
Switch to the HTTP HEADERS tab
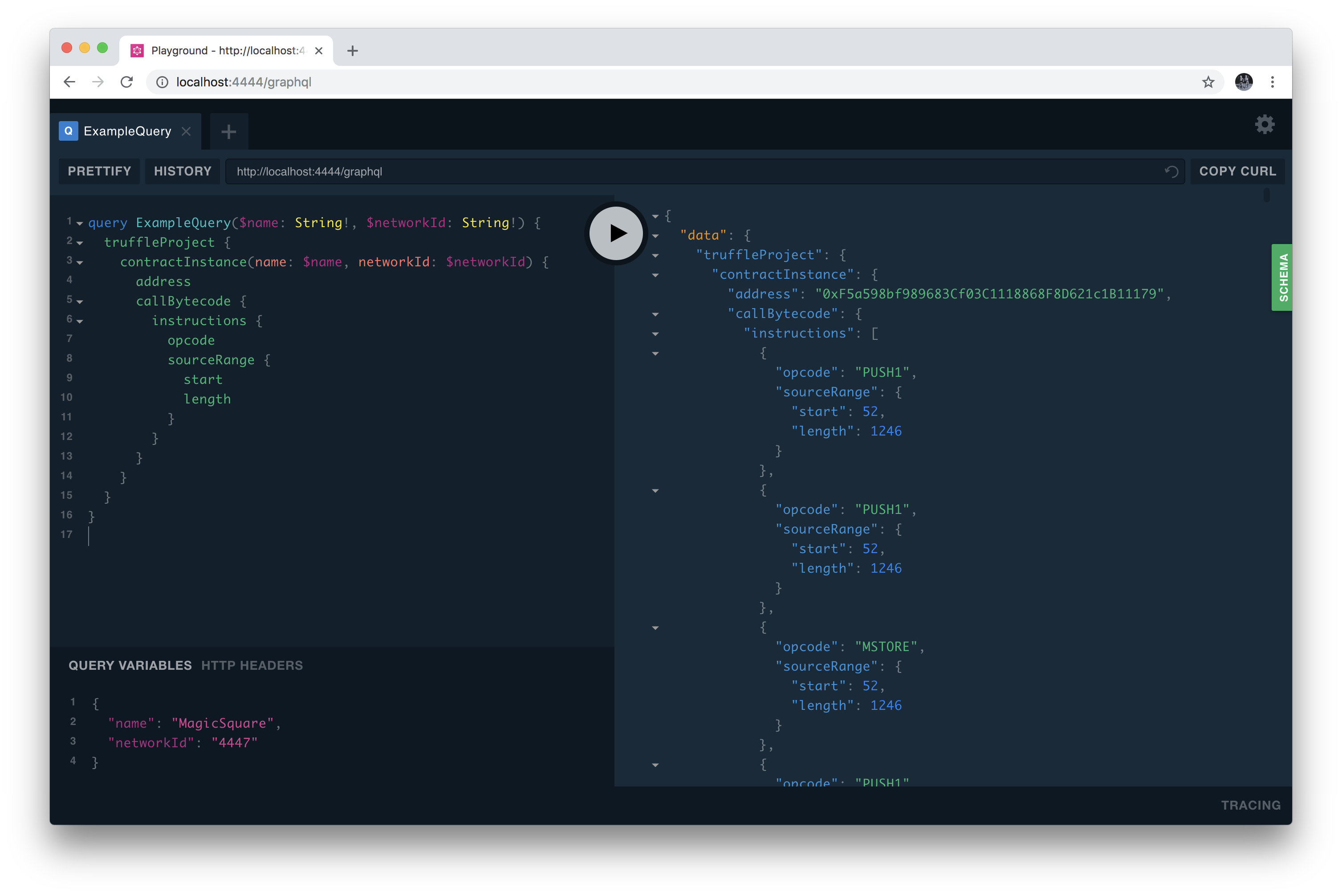[252, 665]
